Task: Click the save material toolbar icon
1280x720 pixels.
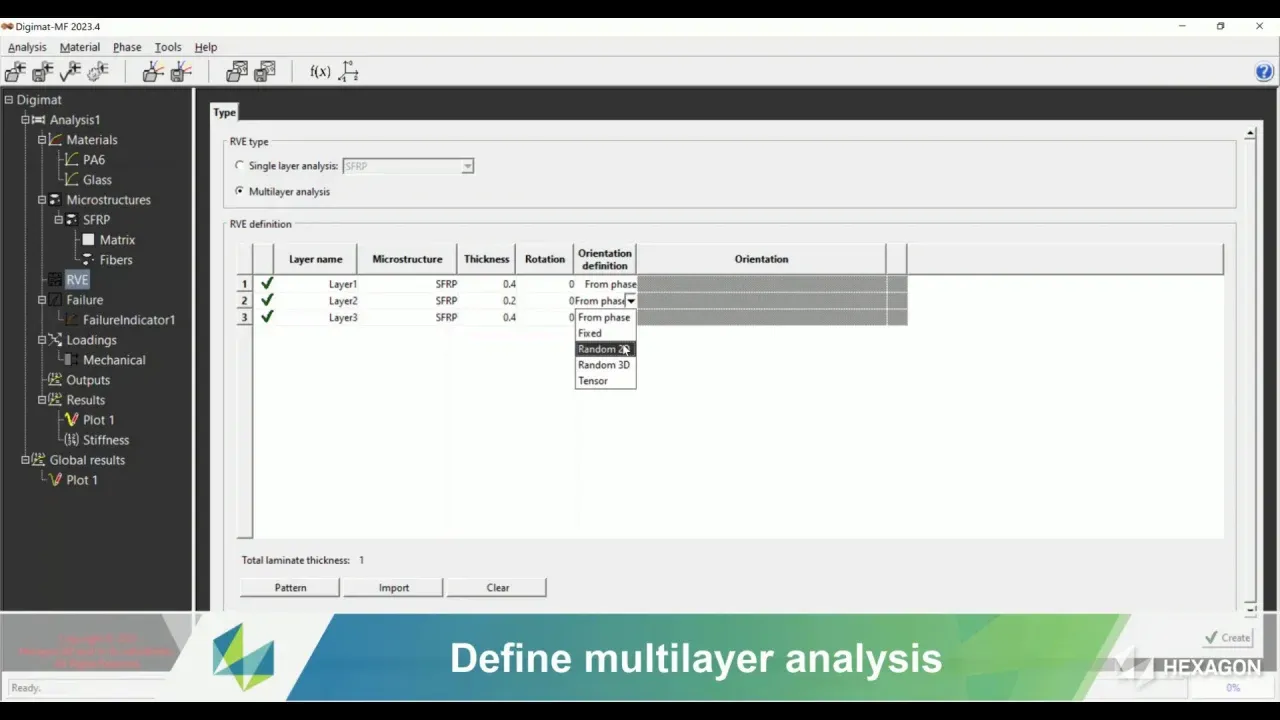Action: tap(181, 72)
